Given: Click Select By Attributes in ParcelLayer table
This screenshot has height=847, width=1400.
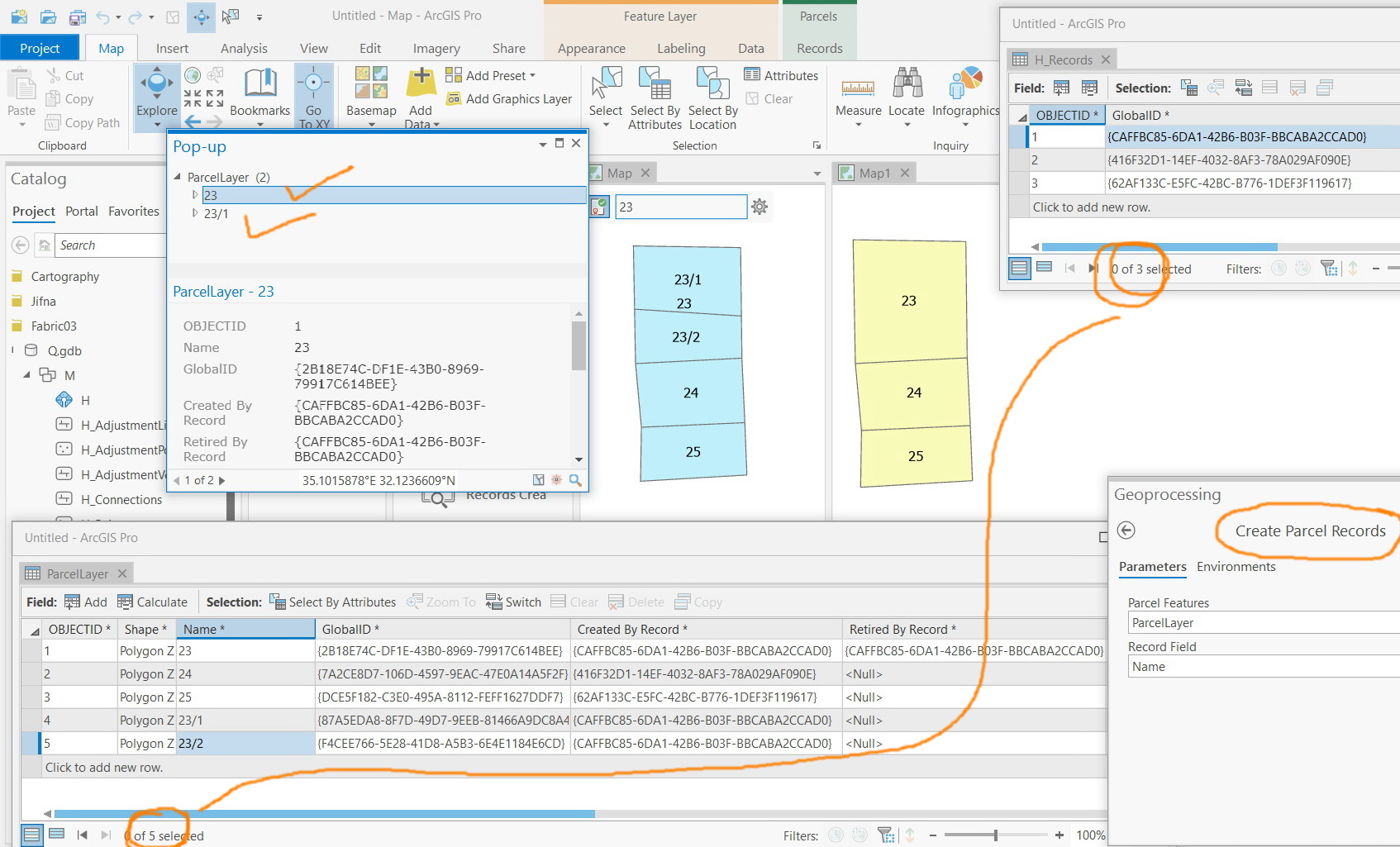Looking at the screenshot, I should pos(333,602).
